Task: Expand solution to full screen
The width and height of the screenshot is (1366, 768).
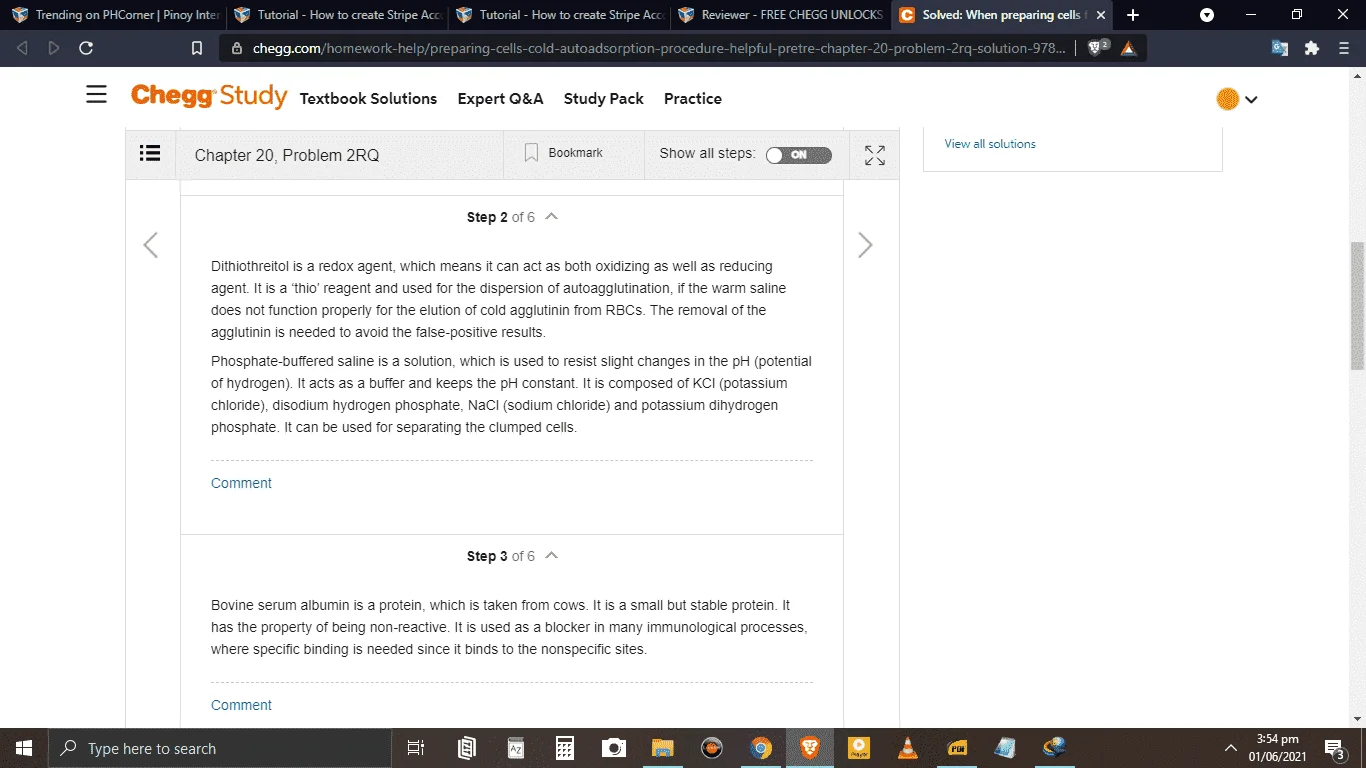Action: pyautogui.click(x=875, y=155)
